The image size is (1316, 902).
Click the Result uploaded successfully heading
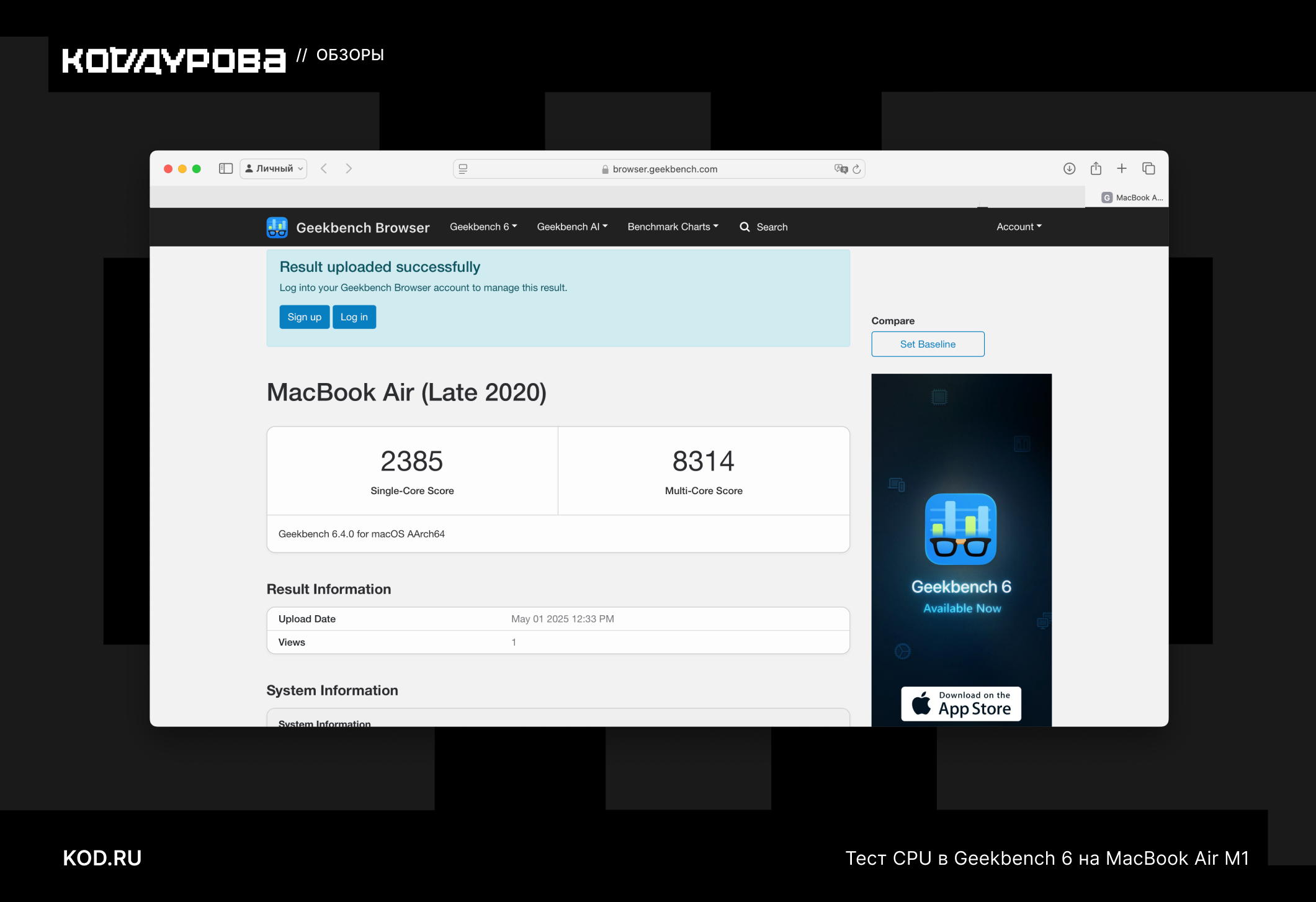tap(380, 267)
